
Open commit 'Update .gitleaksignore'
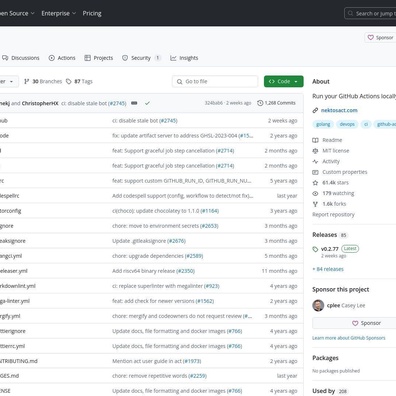(x=139, y=241)
